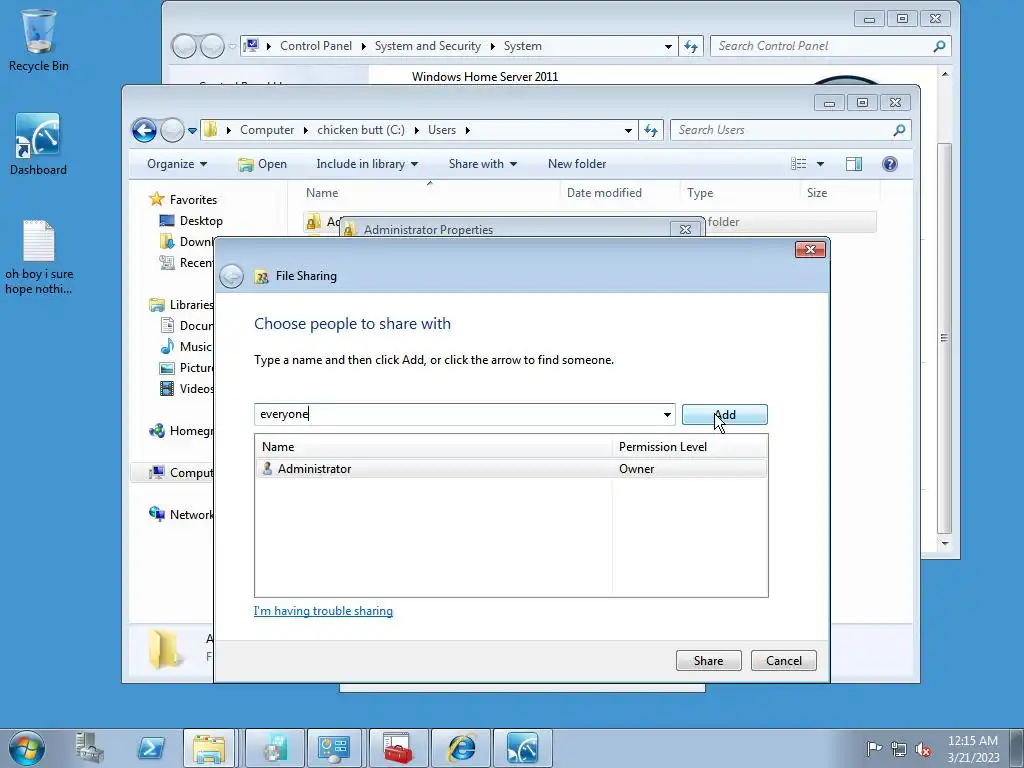The image size is (1024, 768).
Task: Close the File Sharing dialog with red X
Action: click(x=810, y=249)
